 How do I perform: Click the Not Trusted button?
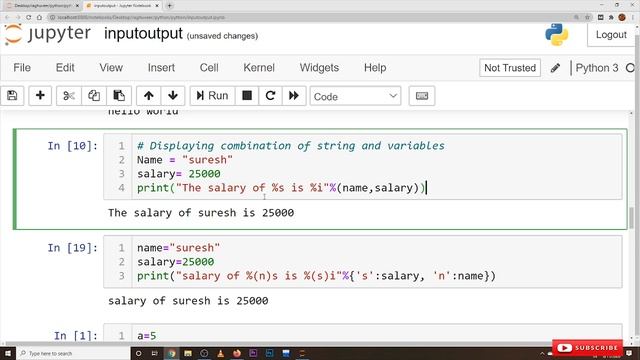tap(510, 68)
